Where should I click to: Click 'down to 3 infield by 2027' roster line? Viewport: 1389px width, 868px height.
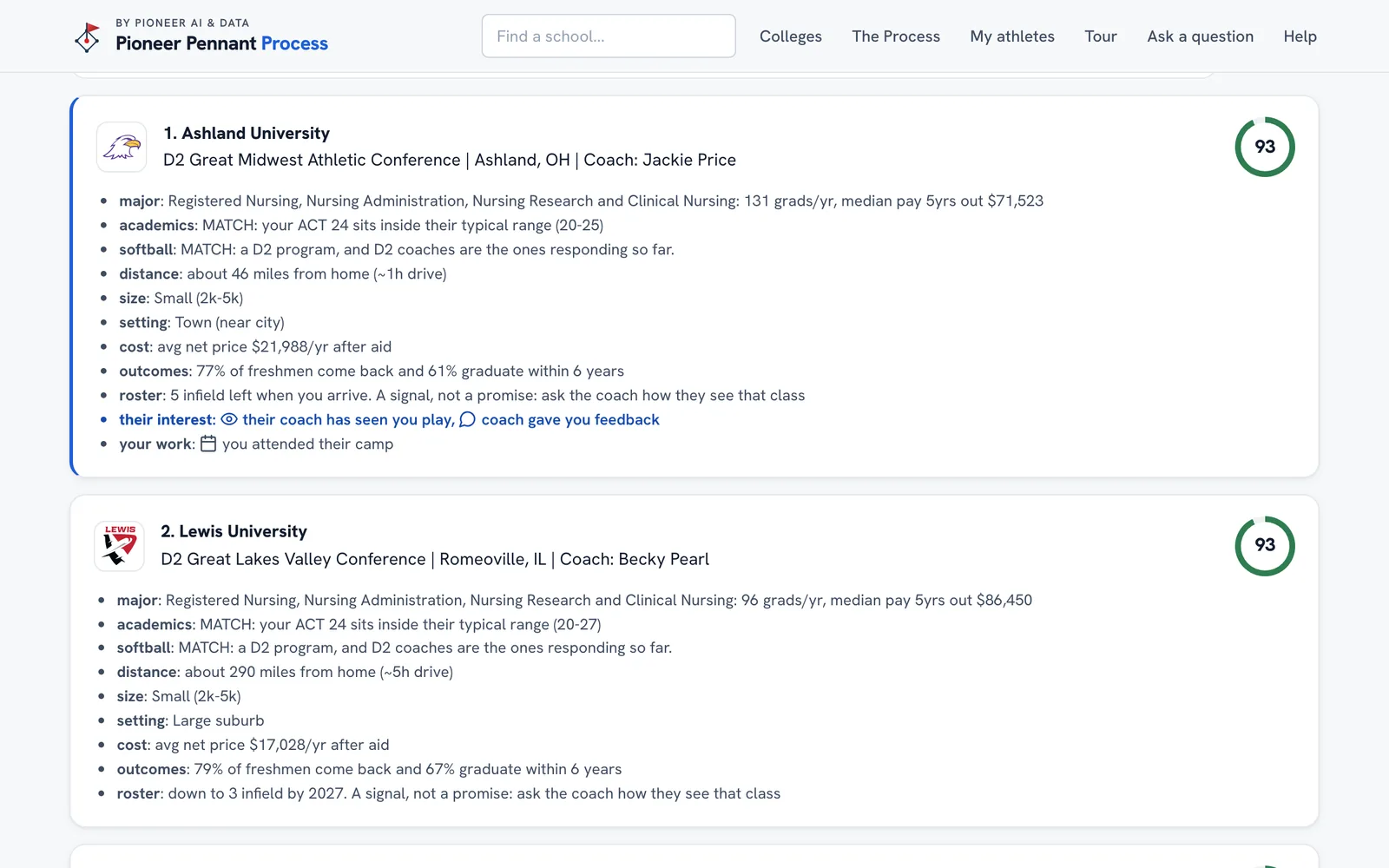(449, 793)
